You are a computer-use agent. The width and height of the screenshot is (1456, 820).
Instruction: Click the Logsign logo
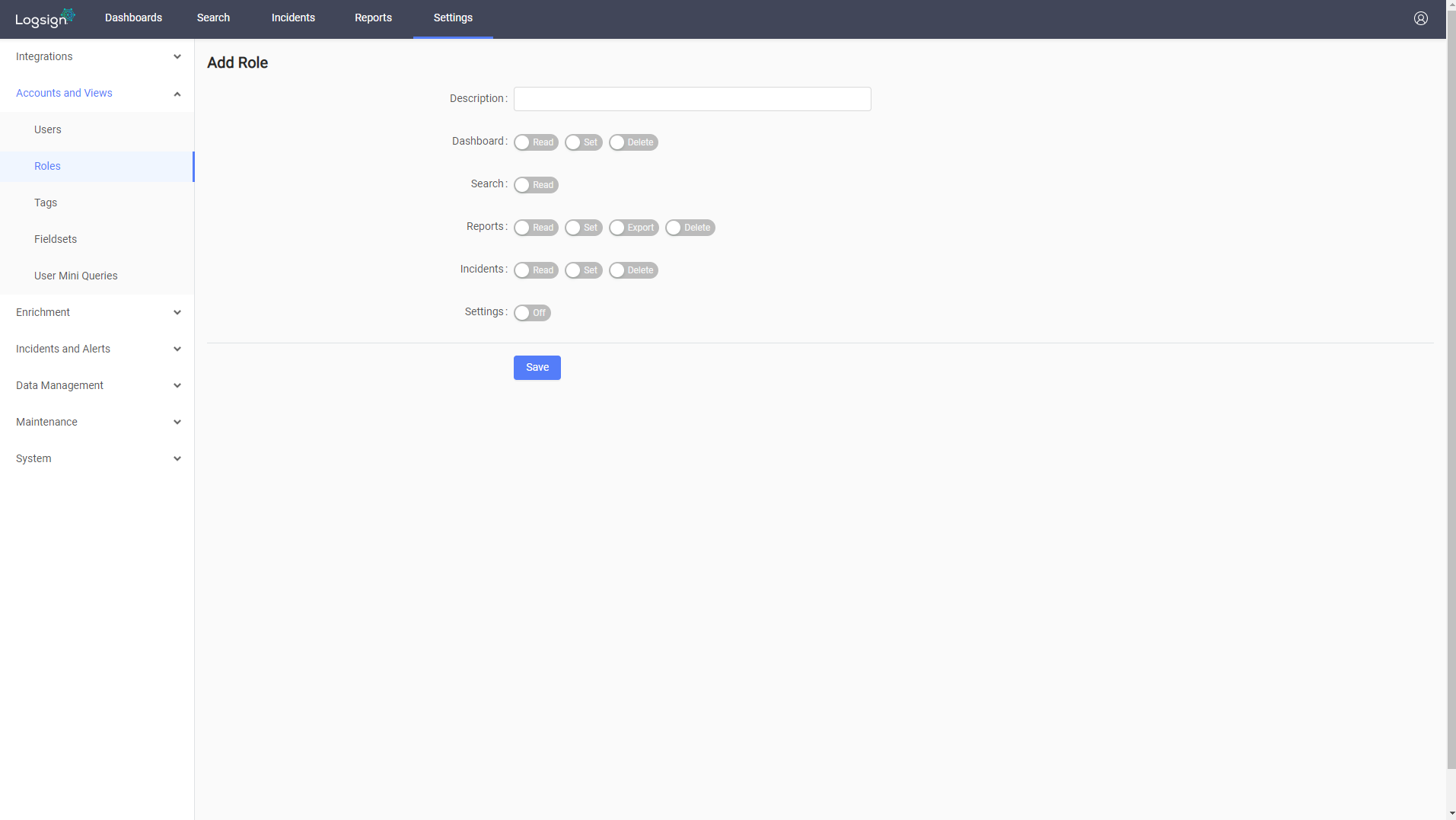[x=45, y=18]
